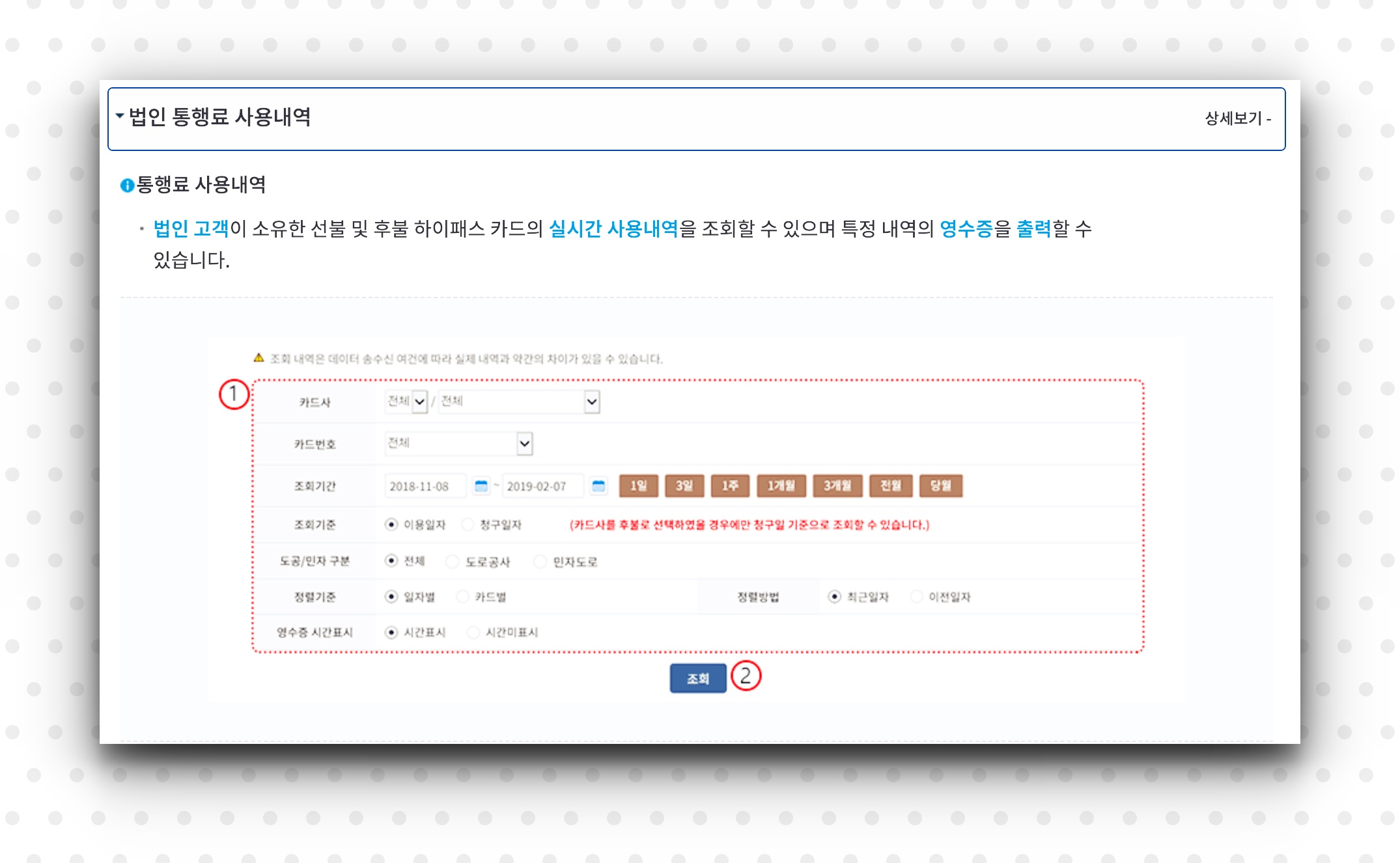Select 시간미표시 receipt option
The width and height of the screenshot is (1400, 863).
tap(473, 632)
